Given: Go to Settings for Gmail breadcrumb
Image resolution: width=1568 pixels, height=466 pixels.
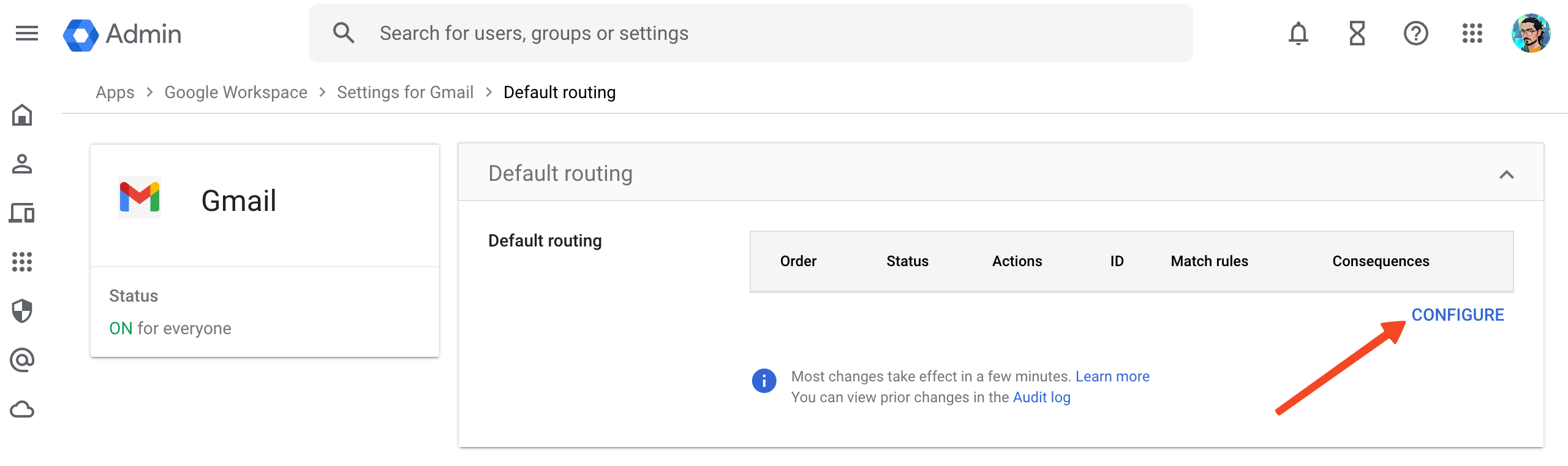Looking at the screenshot, I should tap(405, 92).
